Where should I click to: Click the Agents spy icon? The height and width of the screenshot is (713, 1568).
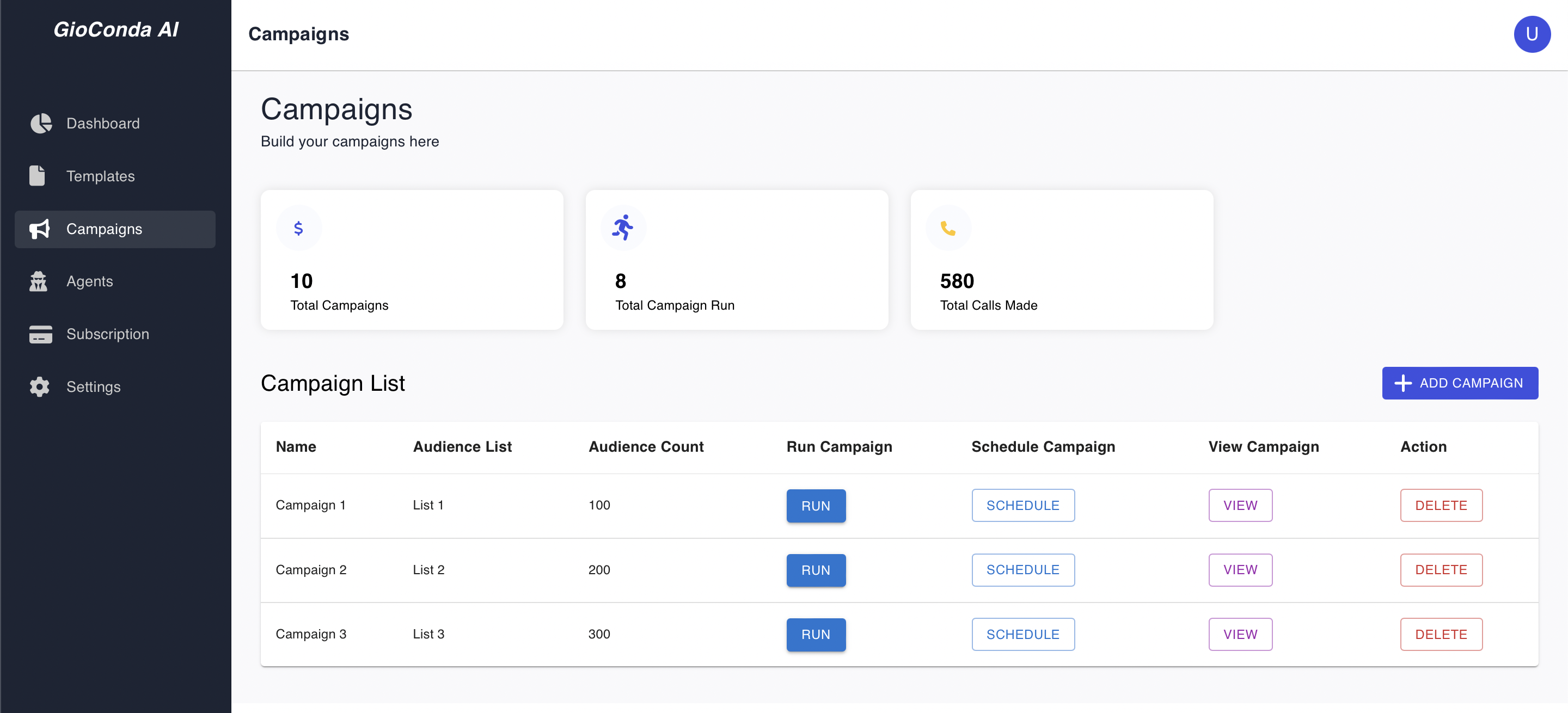pos(38,281)
